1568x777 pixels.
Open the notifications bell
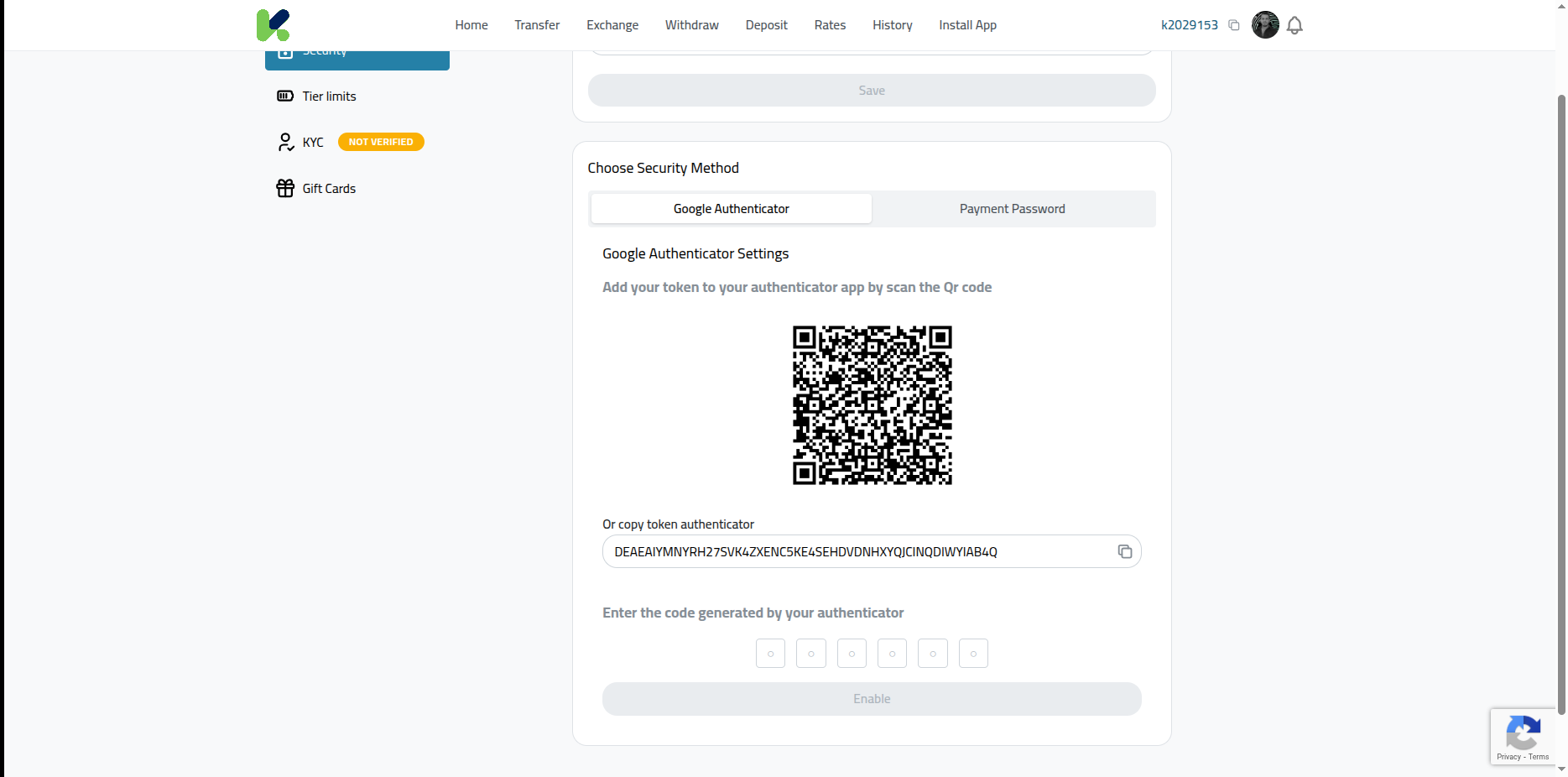tap(1295, 25)
